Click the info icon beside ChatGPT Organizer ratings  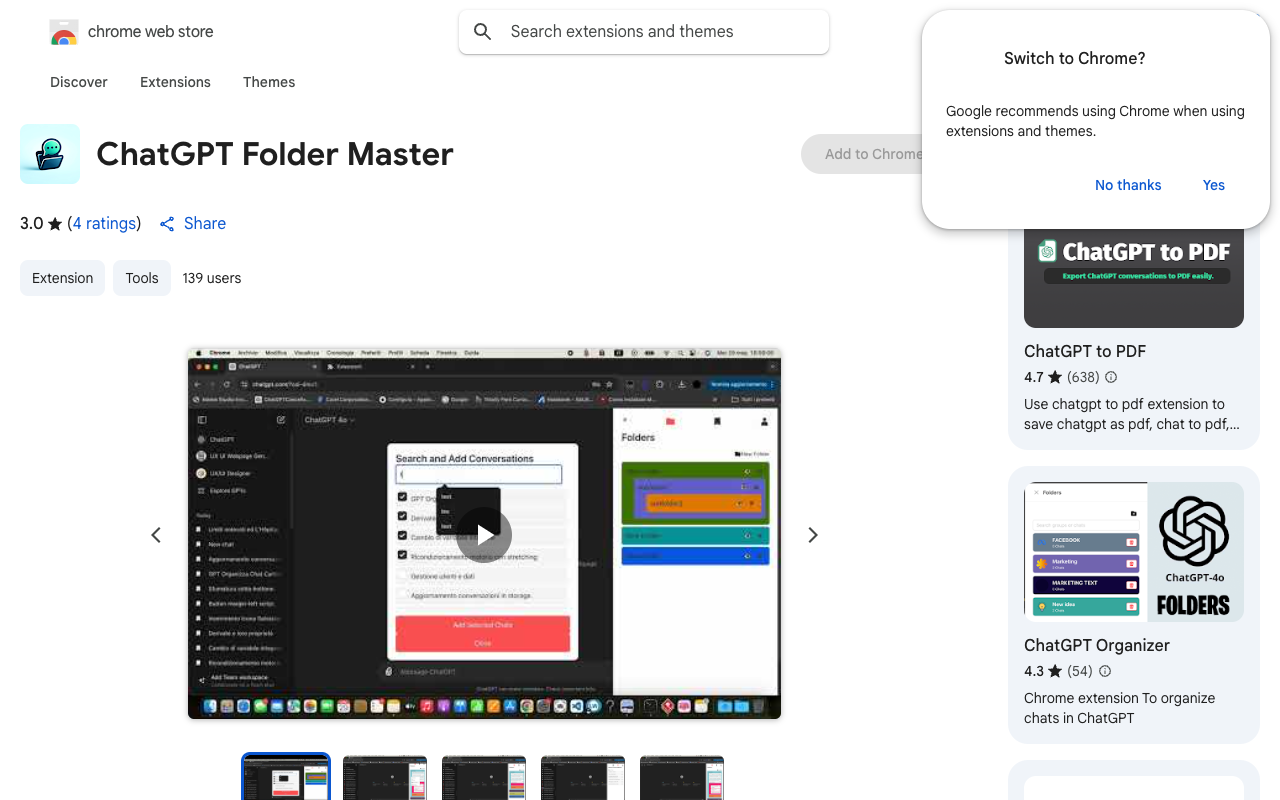pos(1105,671)
